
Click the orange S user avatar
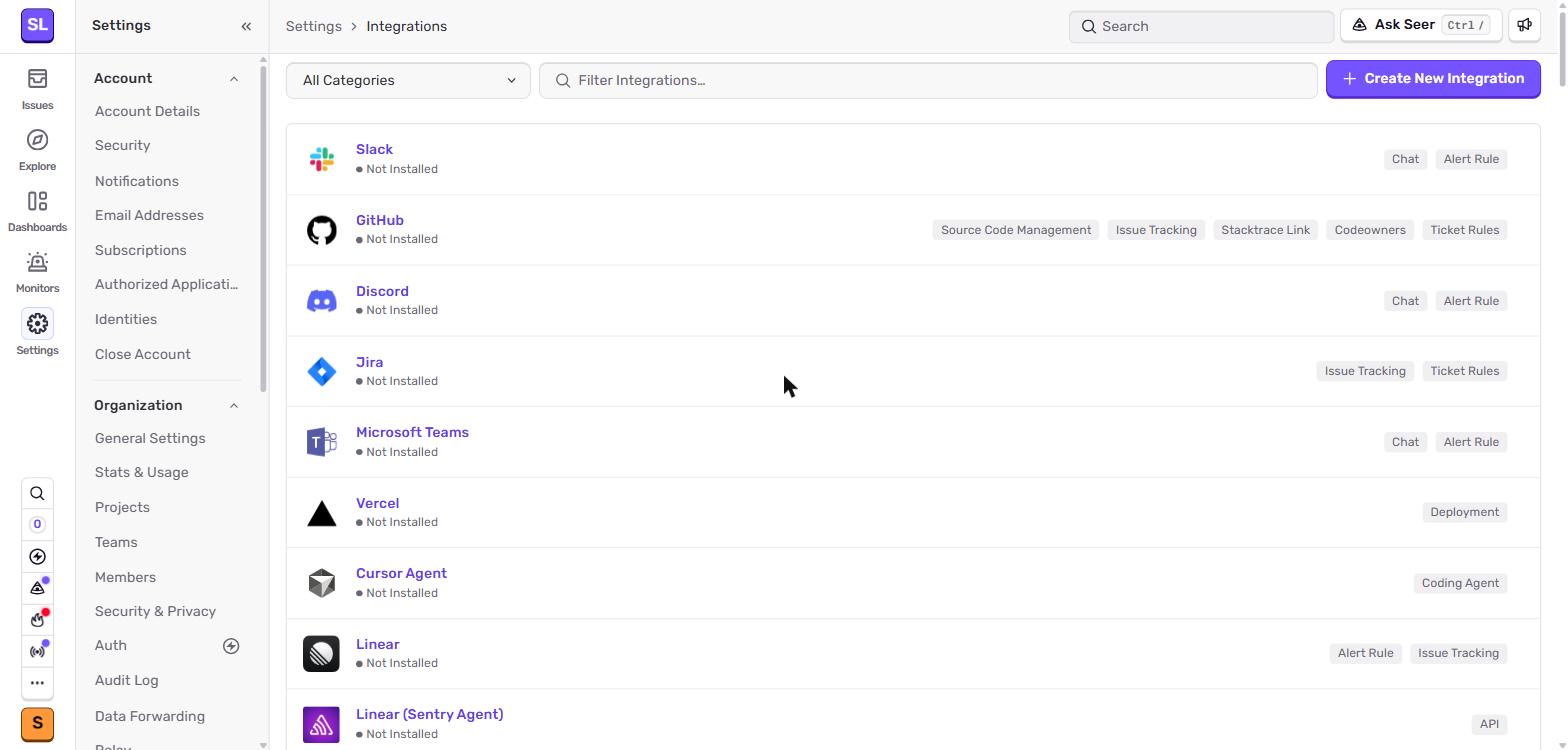37,723
